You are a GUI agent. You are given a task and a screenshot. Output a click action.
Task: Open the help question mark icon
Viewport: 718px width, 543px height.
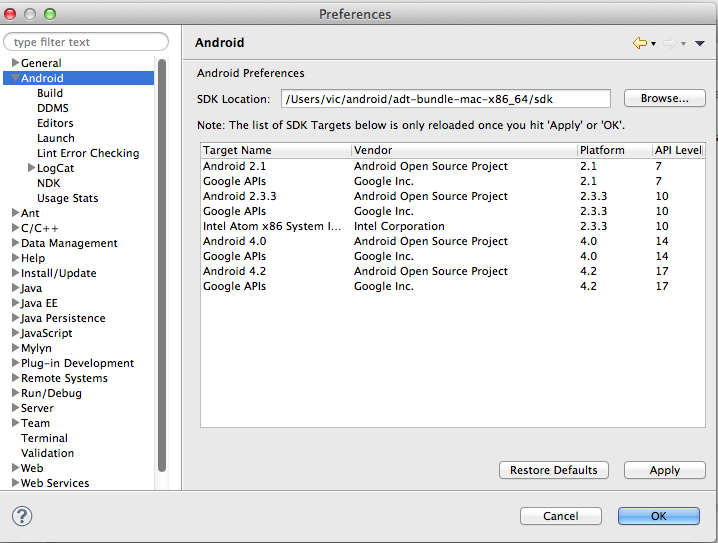(22, 516)
